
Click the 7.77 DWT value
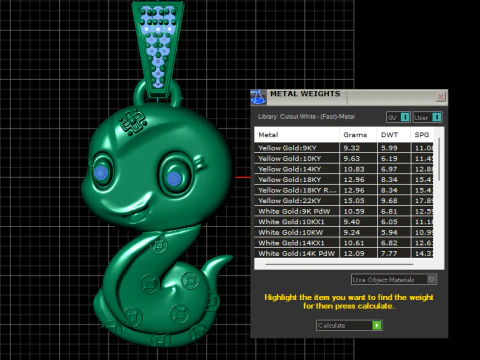(389, 254)
